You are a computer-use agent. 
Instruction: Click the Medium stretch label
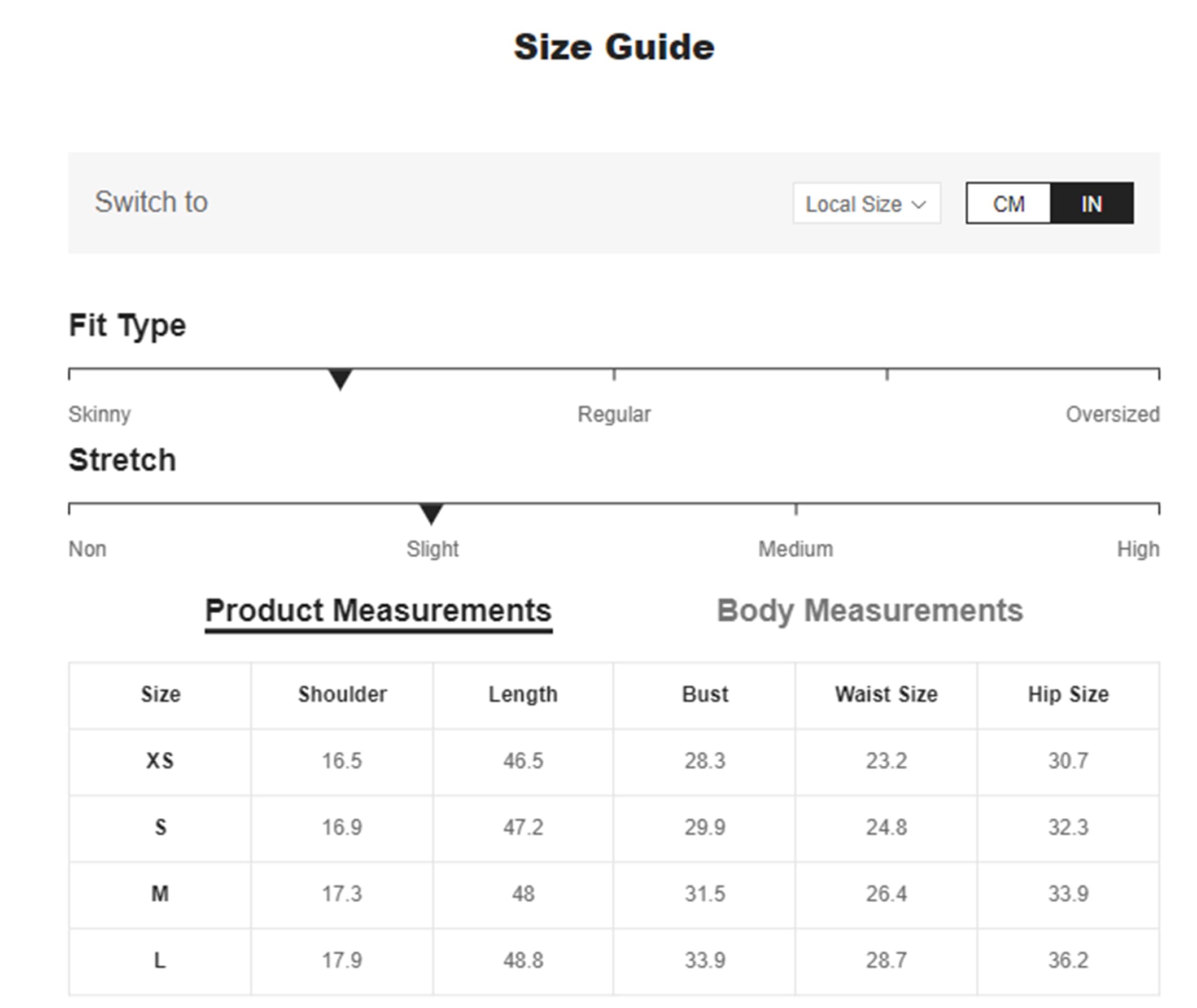pos(796,549)
